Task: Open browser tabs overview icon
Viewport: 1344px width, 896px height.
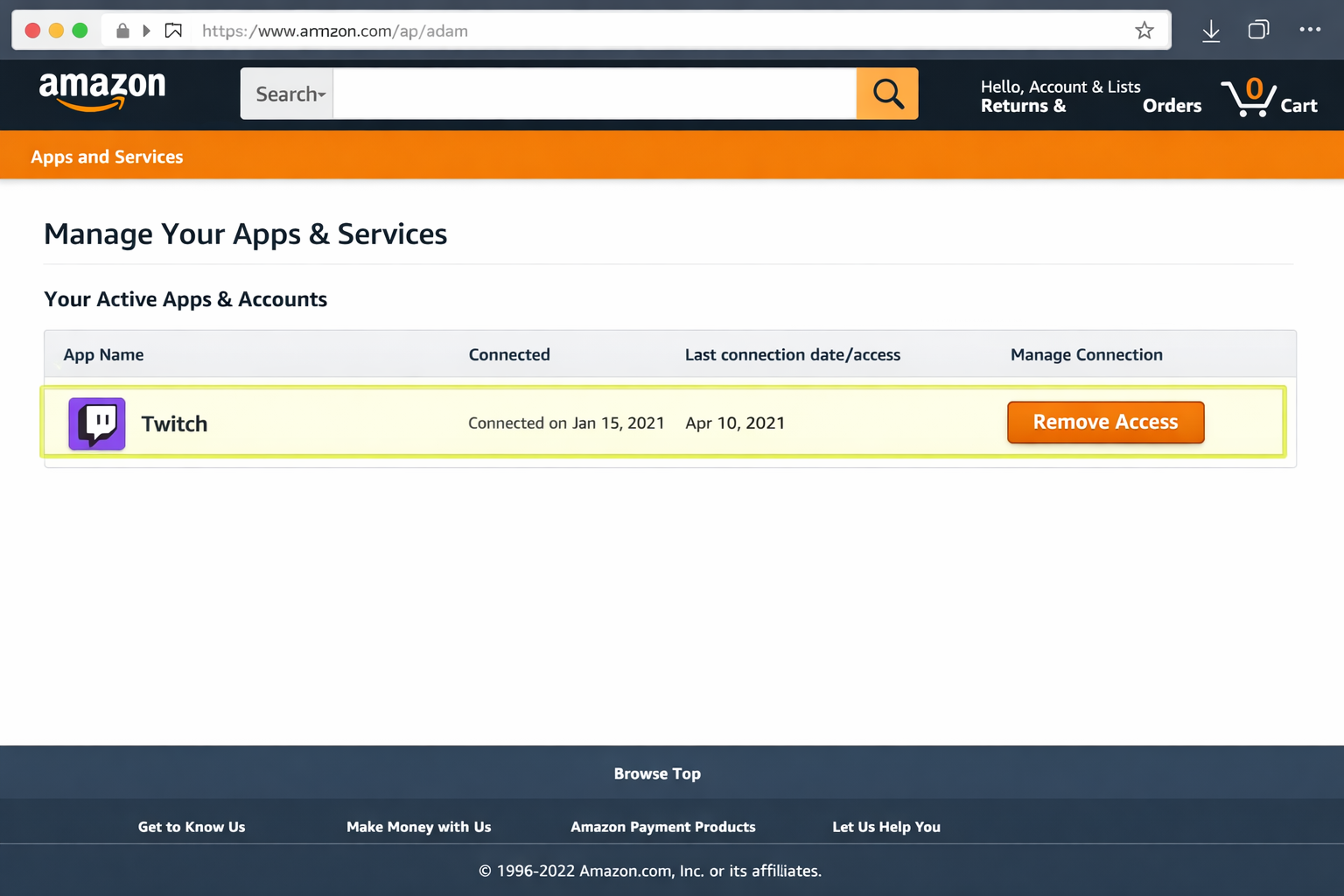Action: click(x=1258, y=30)
